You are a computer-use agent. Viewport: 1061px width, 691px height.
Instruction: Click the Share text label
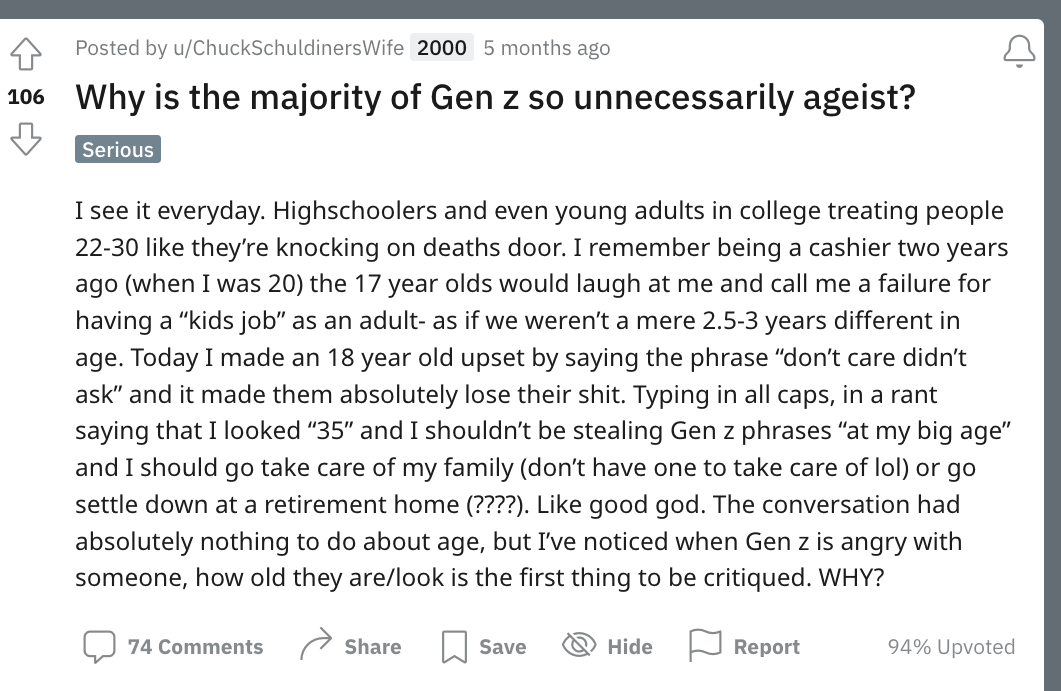(373, 647)
